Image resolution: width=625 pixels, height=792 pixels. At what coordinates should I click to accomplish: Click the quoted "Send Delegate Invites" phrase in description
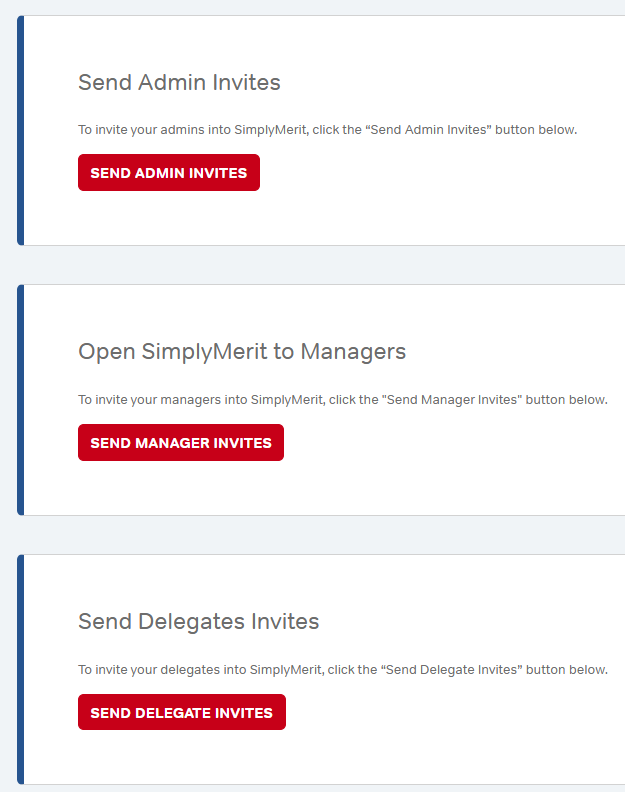[x=456, y=670]
